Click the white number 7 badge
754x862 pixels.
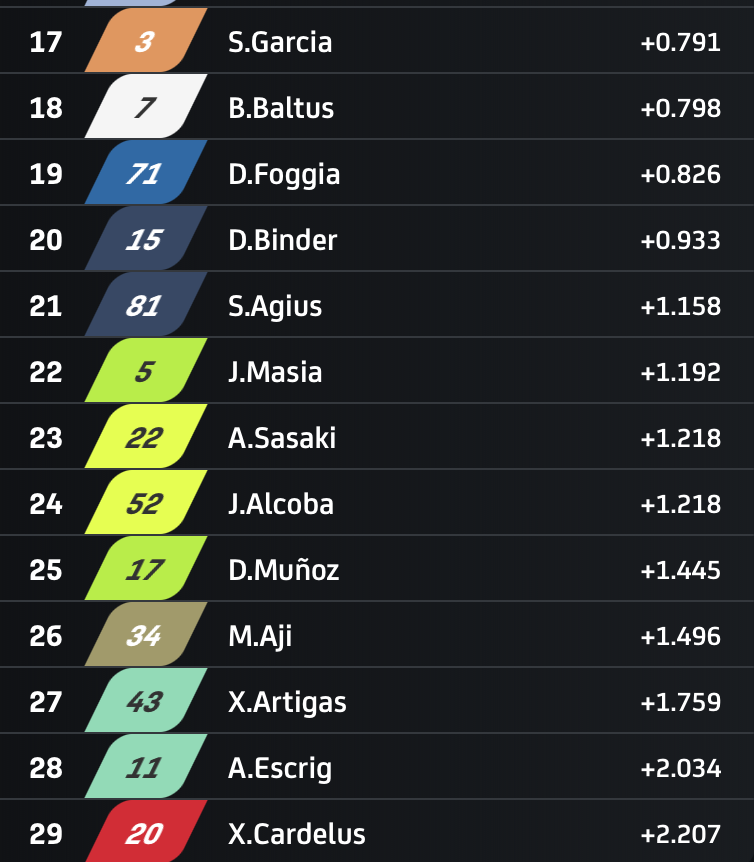[145, 108]
